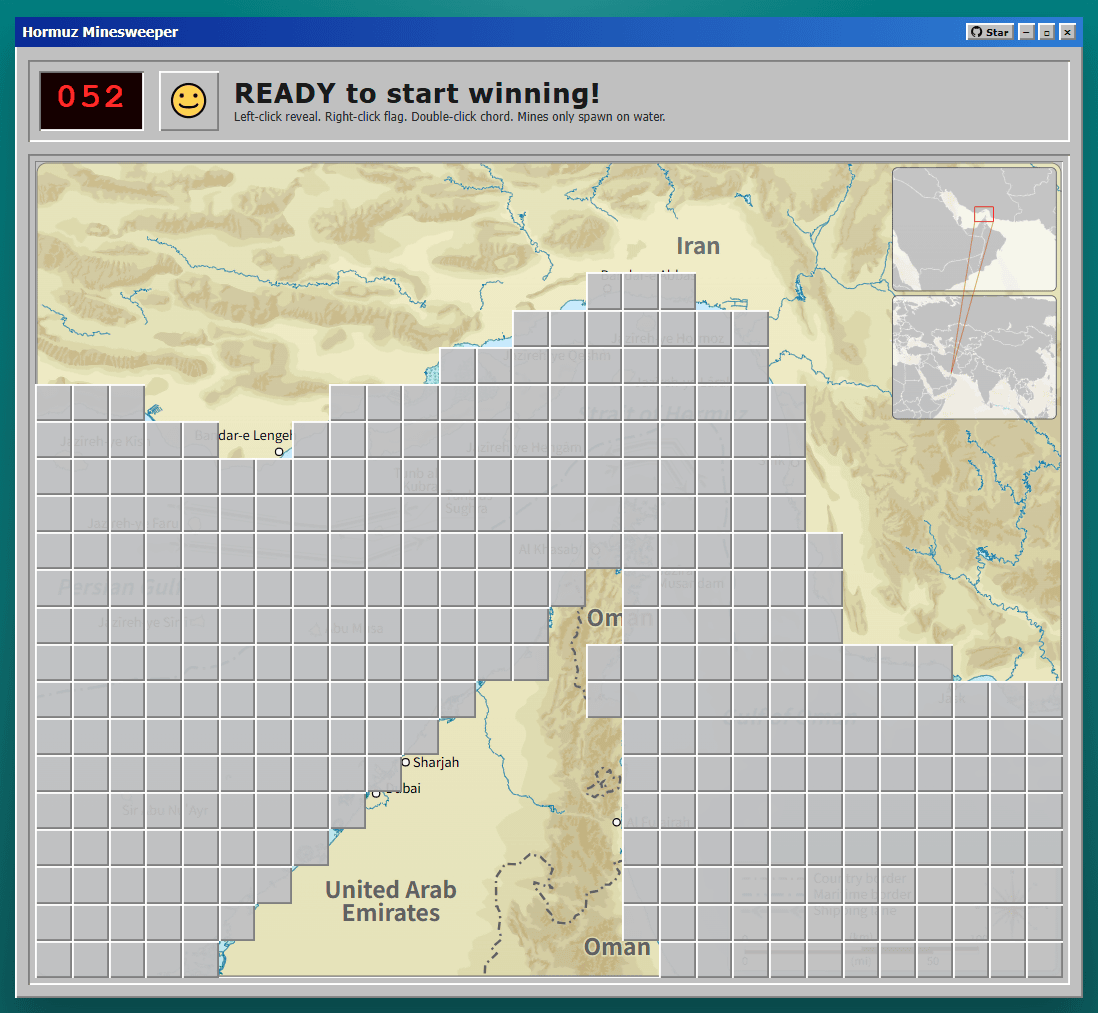
Task: Click the Dubai city marker circle
Action: pyautogui.click(x=377, y=792)
